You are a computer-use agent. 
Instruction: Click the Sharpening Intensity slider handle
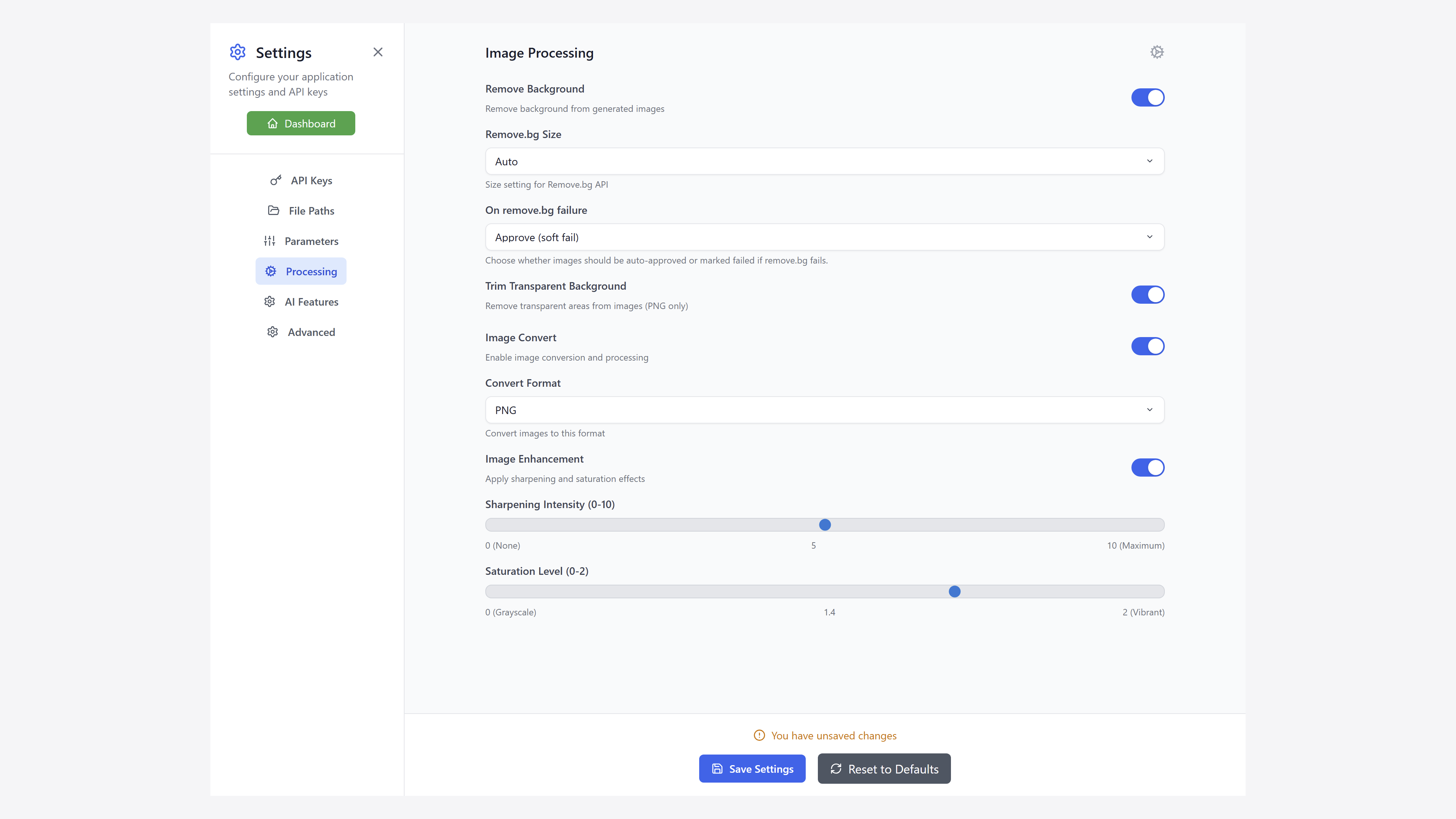point(825,524)
